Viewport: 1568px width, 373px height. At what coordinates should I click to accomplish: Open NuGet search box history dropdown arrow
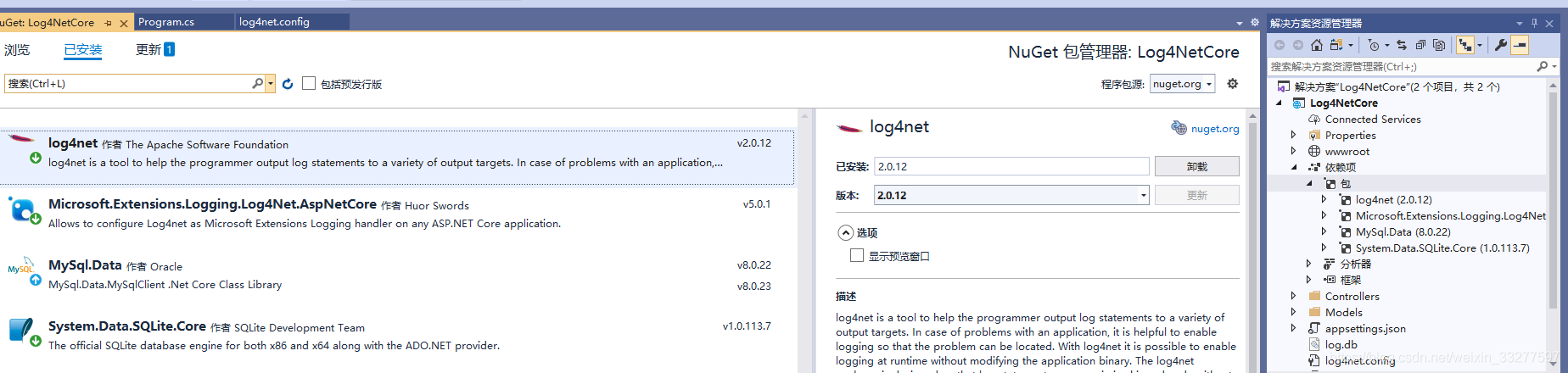pyautogui.click(x=271, y=83)
